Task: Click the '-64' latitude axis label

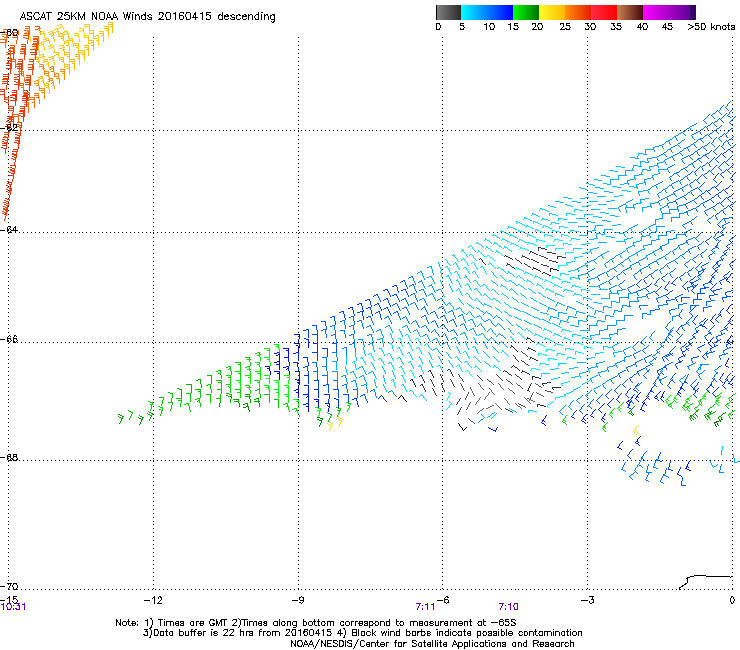Action: (10, 229)
